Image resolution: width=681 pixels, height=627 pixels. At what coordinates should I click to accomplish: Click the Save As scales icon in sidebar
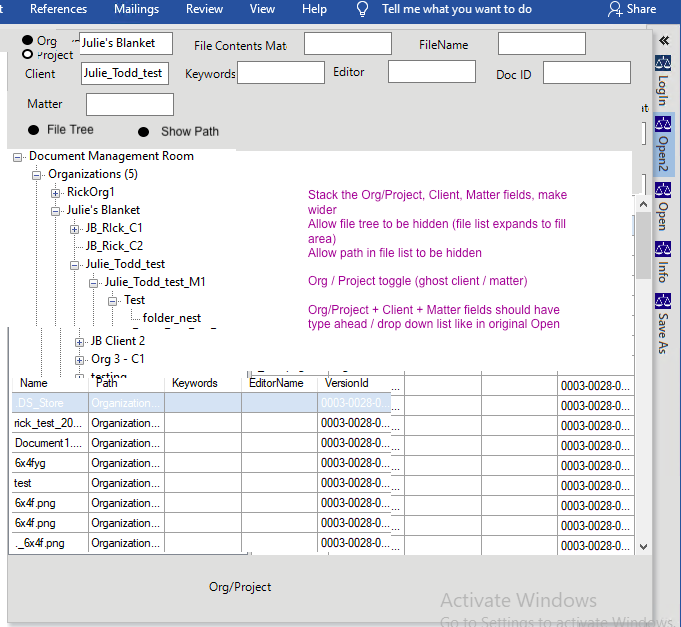click(x=663, y=300)
